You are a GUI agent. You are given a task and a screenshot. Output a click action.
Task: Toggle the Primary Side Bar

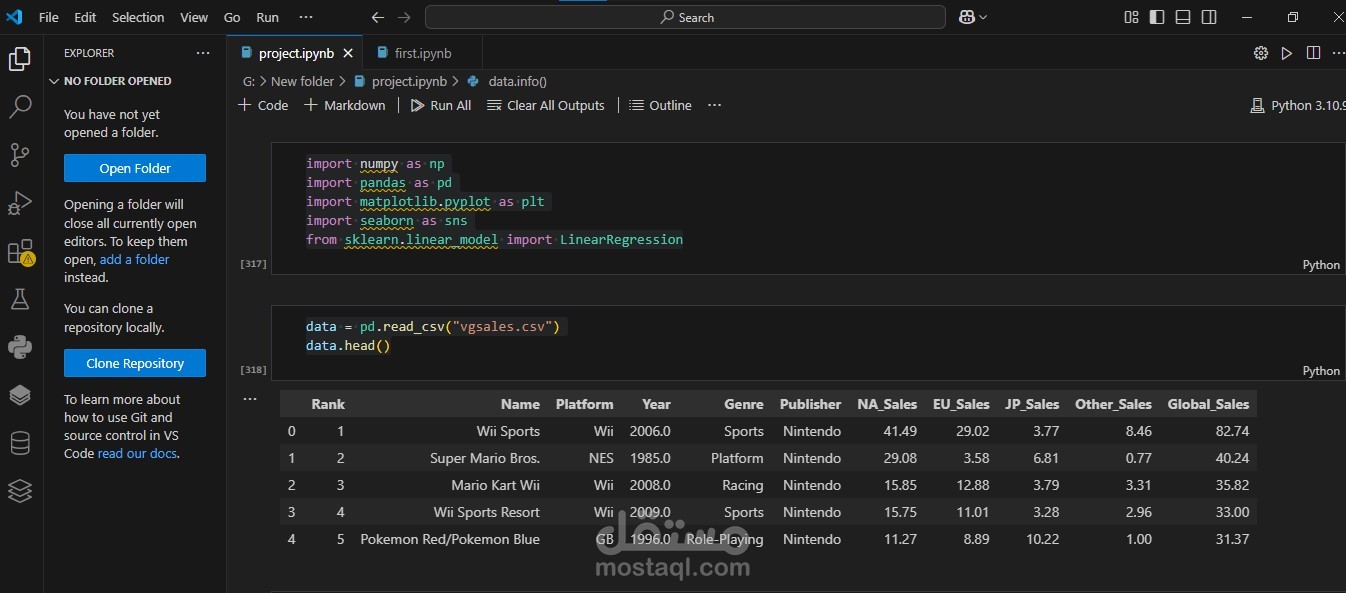pyautogui.click(x=1157, y=17)
